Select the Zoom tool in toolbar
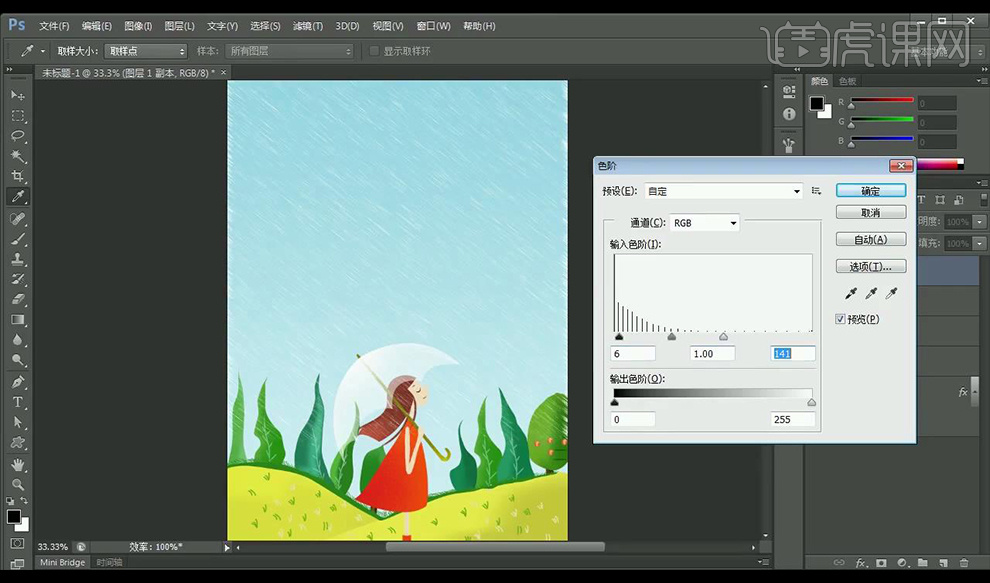The height and width of the screenshot is (583, 990). pyautogui.click(x=18, y=485)
